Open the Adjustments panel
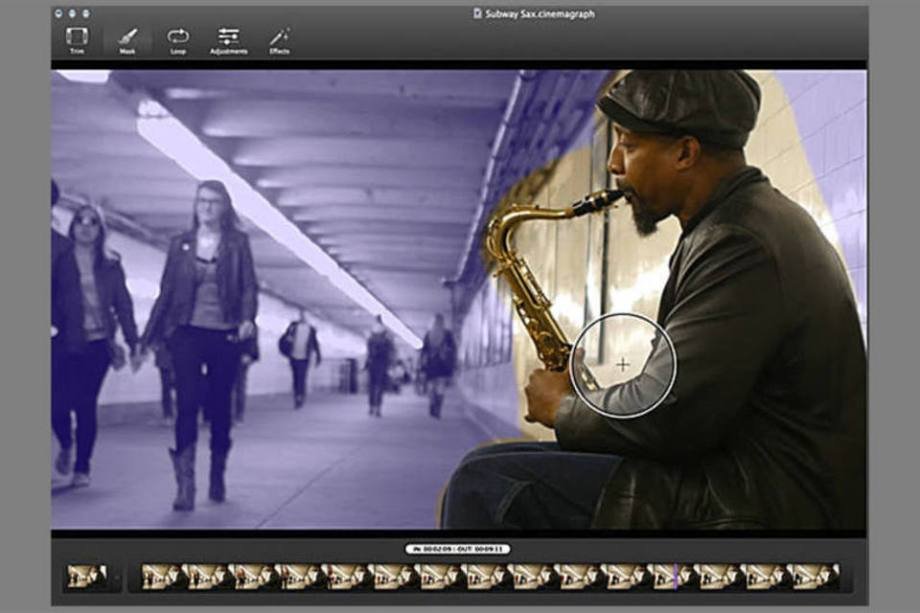Image resolution: width=920 pixels, height=613 pixels. click(x=229, y=38)
